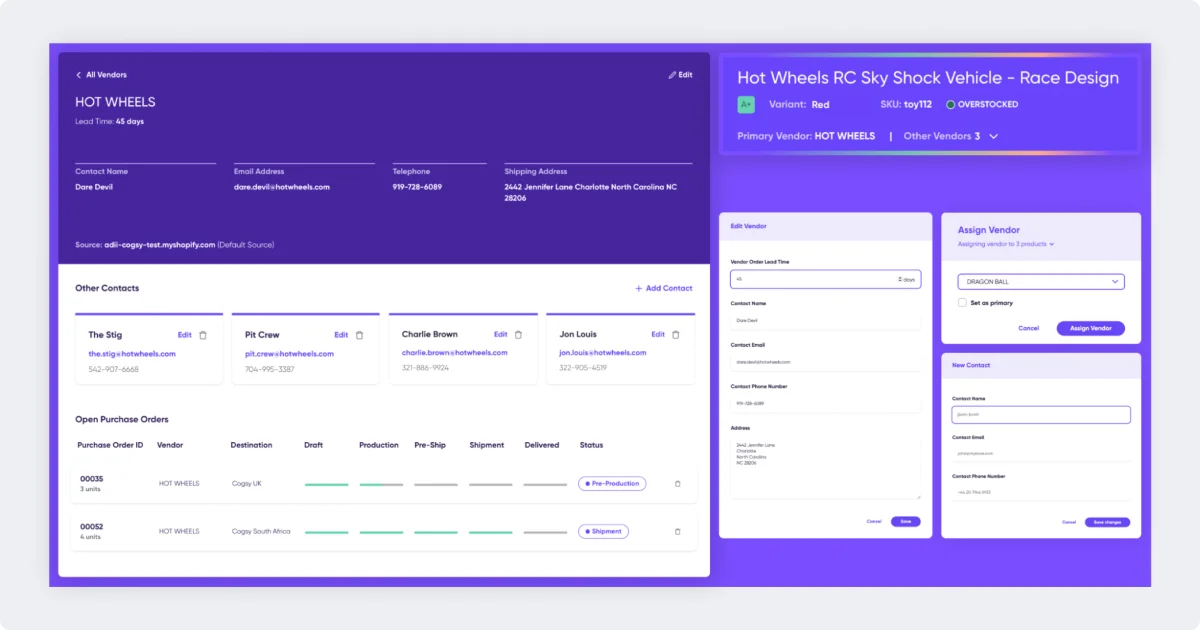Click Primary Vendor: HOT WHEELS label

pos(806,136)
